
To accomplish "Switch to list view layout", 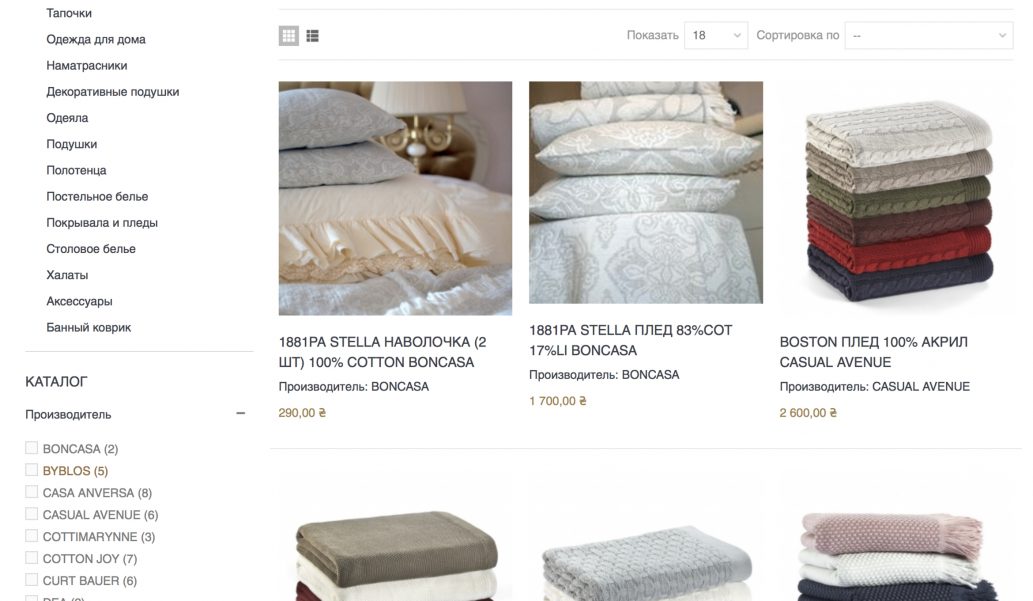I will point(312,36).
